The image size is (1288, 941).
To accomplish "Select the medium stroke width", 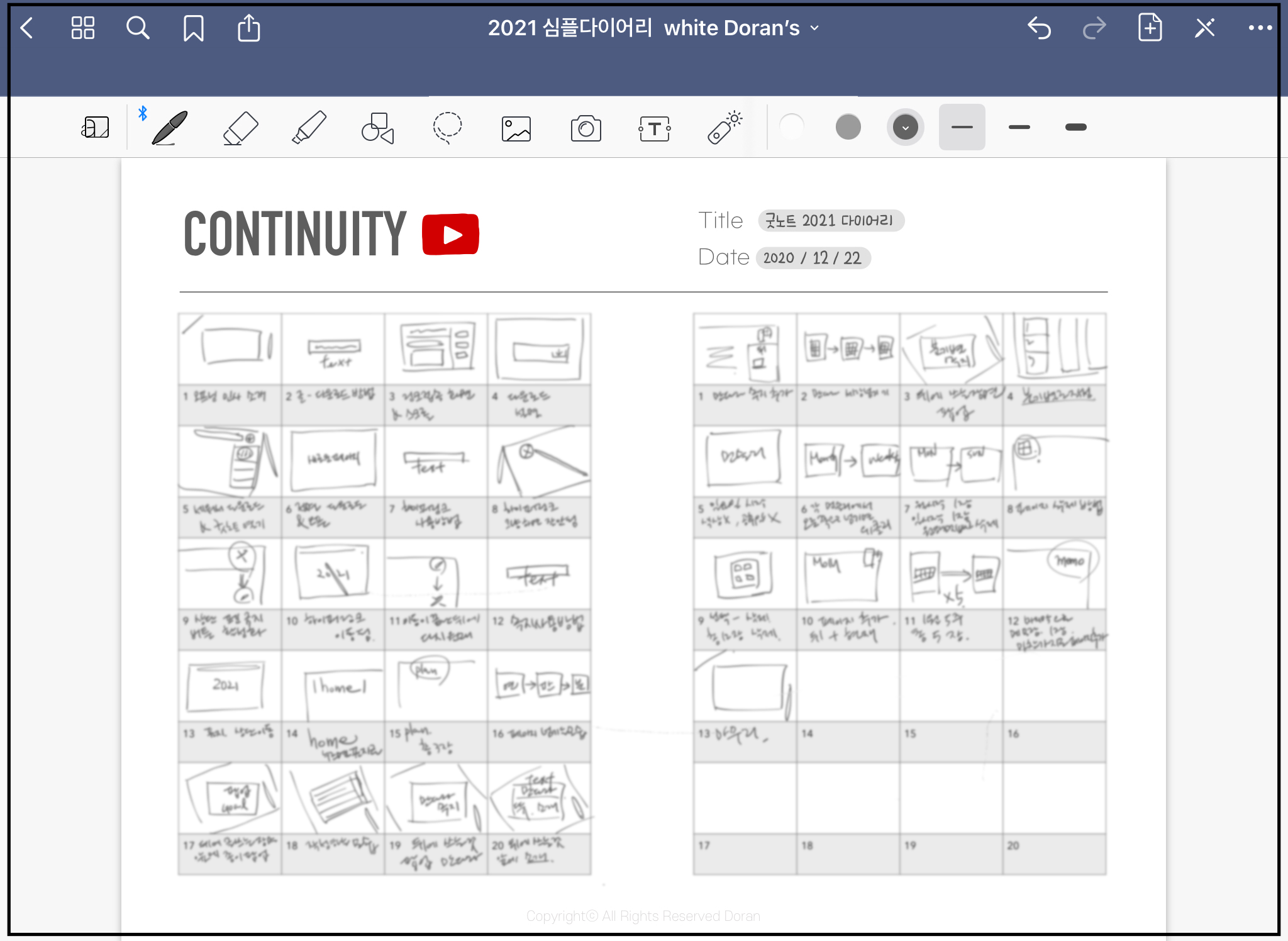I will point(1019,127).
